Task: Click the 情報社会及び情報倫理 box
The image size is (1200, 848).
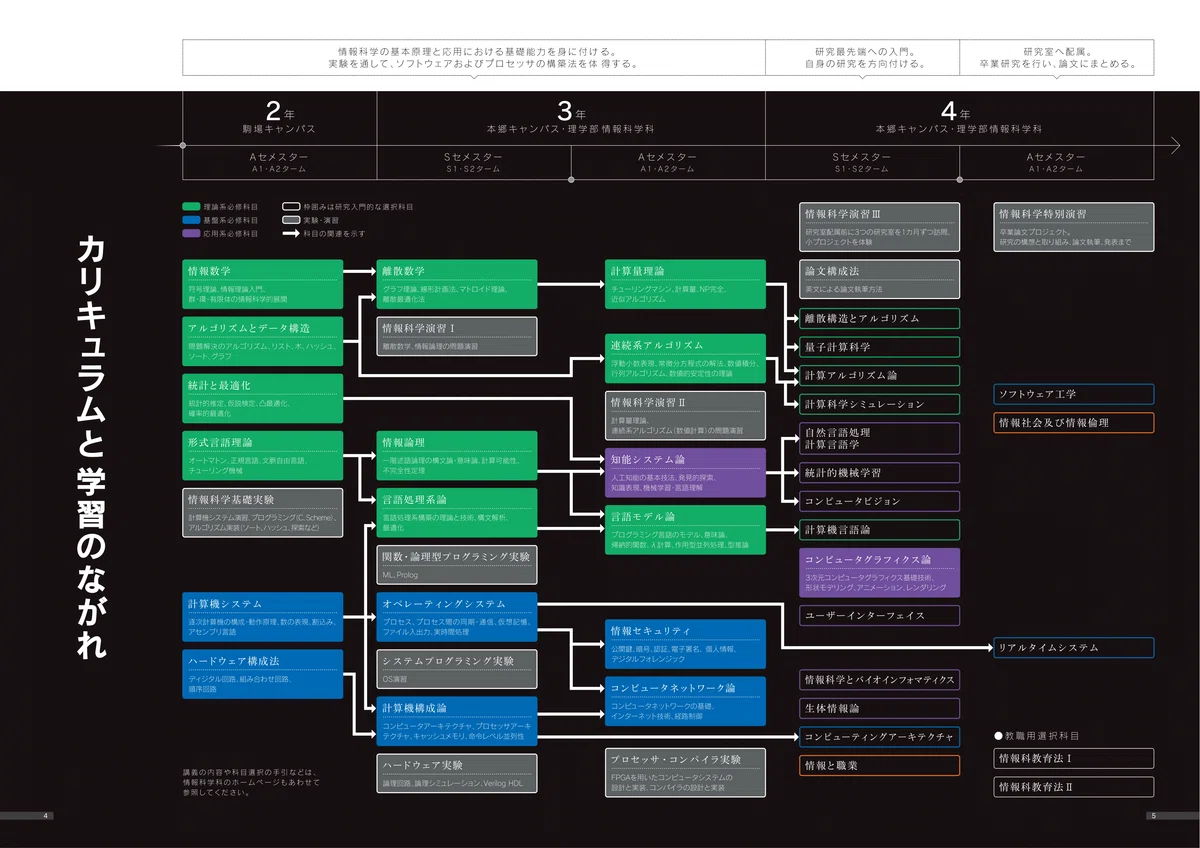Action: click(x=1074, y=422)
